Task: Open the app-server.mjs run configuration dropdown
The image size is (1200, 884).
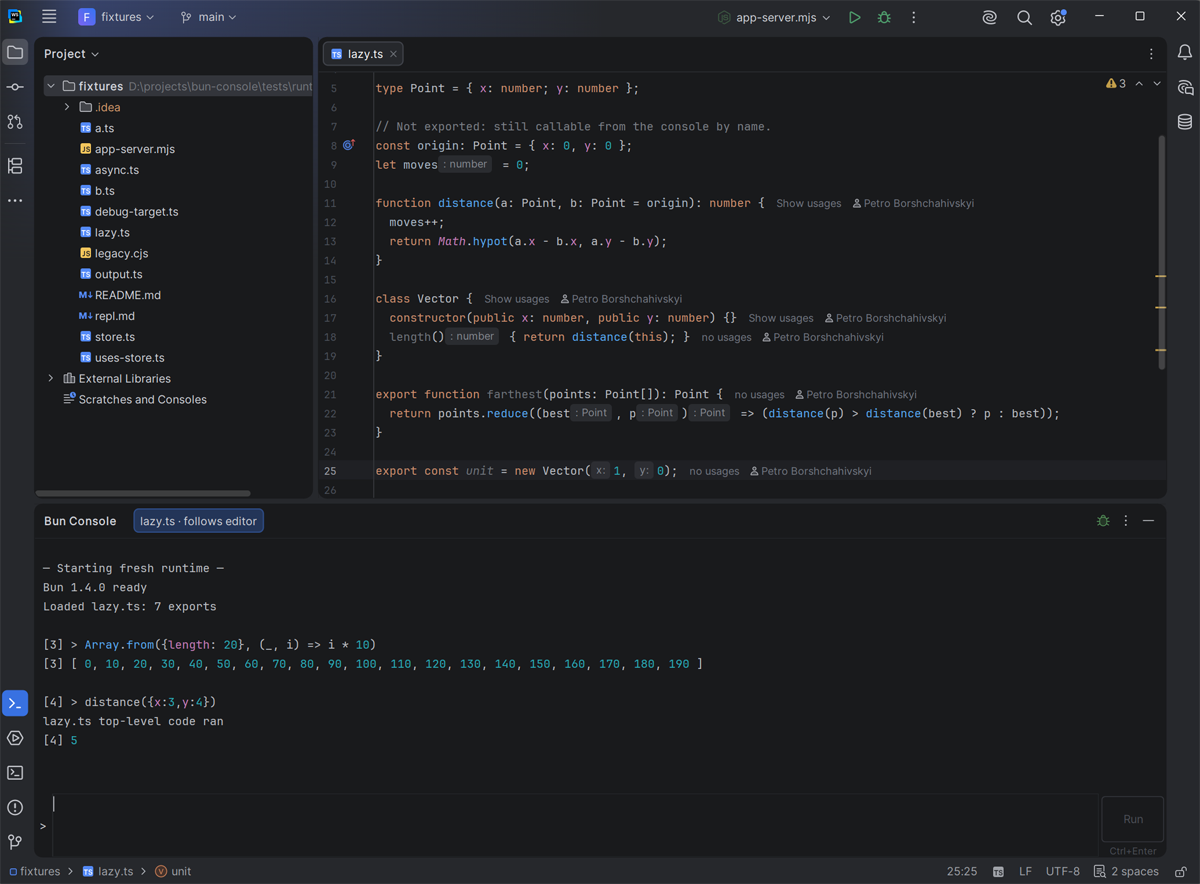Action: (775, 17)
